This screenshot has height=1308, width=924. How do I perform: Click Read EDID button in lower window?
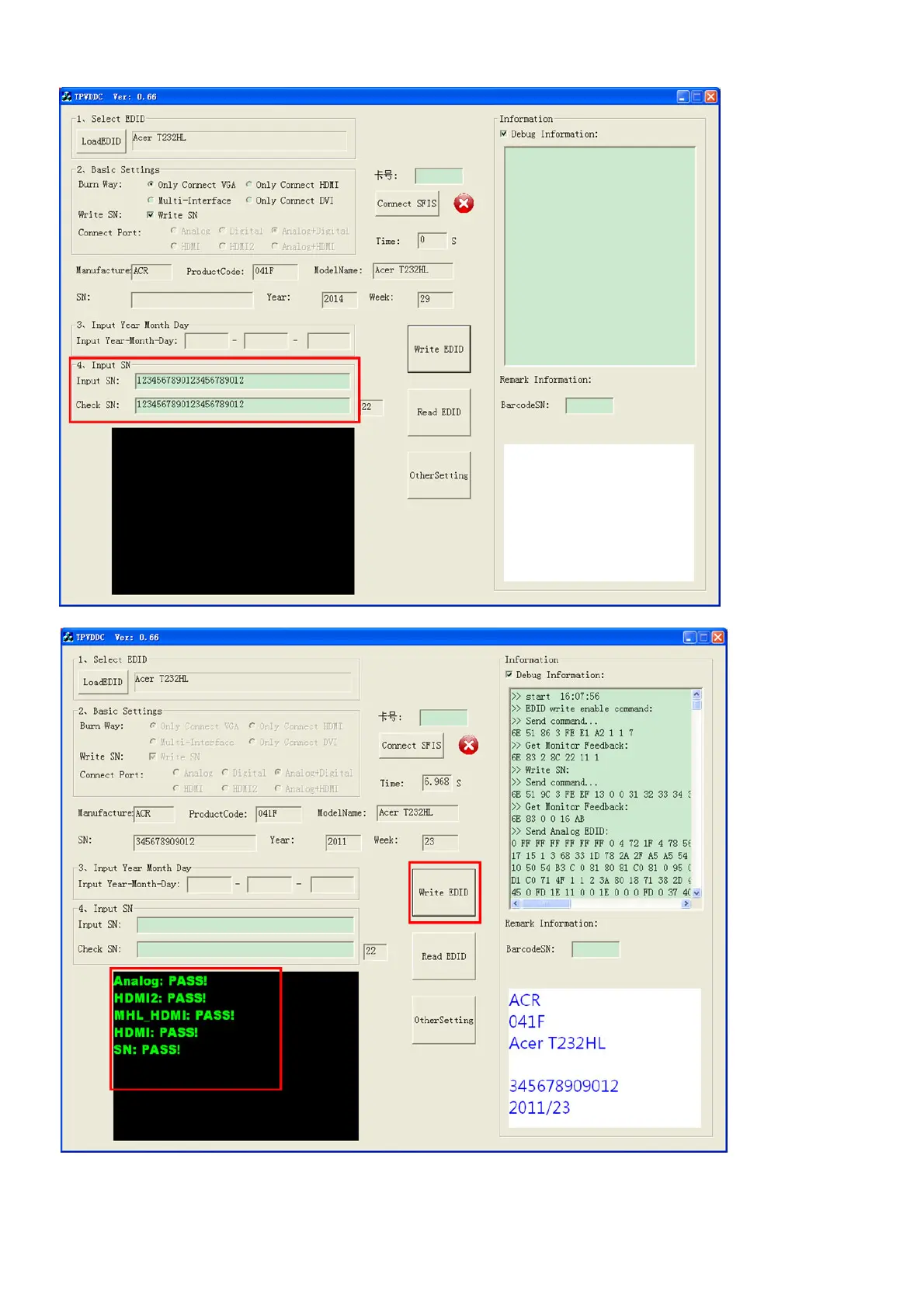(443, 957)
